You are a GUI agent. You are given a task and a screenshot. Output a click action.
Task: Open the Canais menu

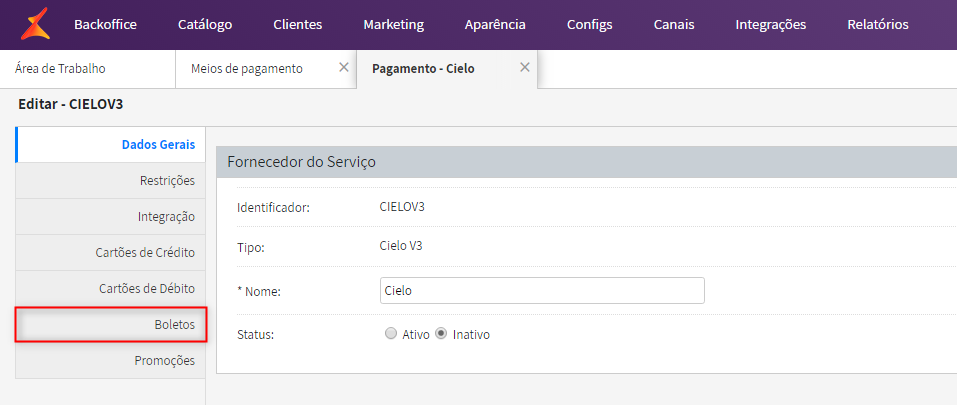click(x=674, y=25)
